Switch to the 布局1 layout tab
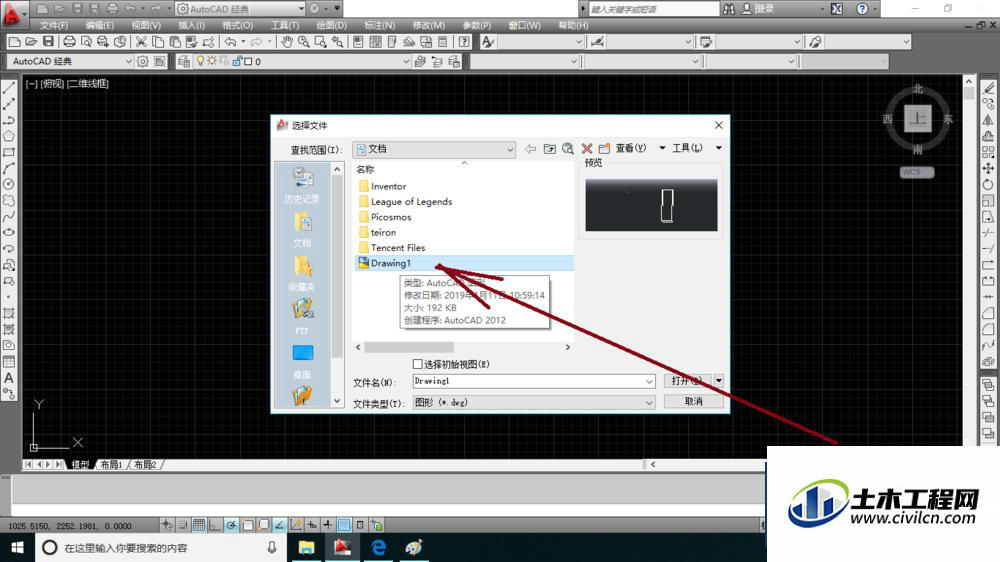This screenshot has height=562, width=1000. click(111, 464)
